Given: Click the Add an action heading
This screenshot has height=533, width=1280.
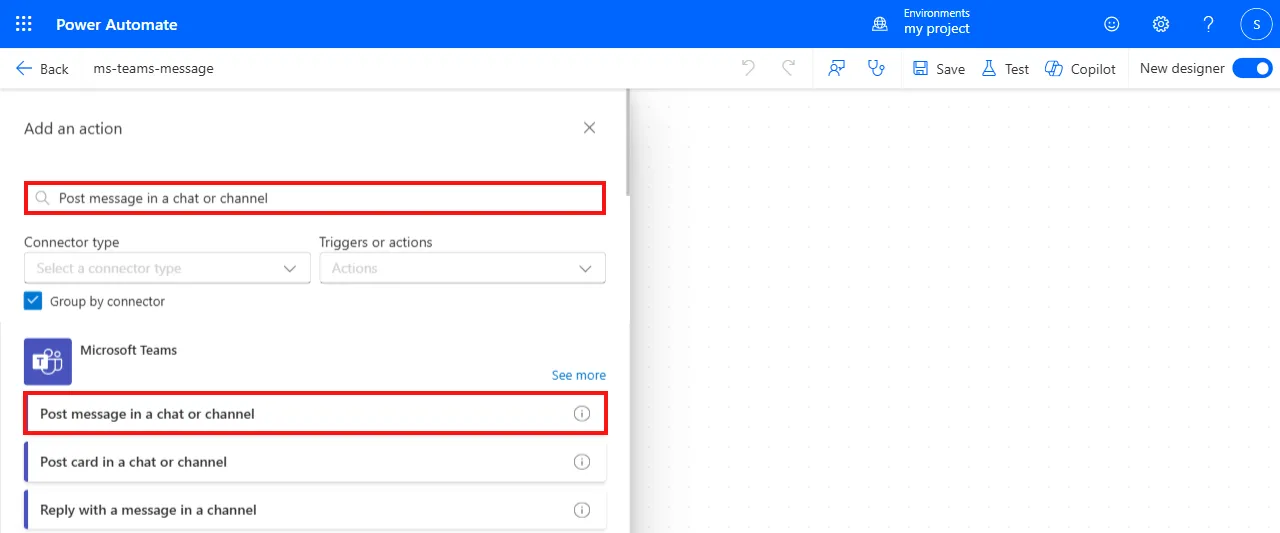Looking at the screenshot, I should [x=73, y=129].
